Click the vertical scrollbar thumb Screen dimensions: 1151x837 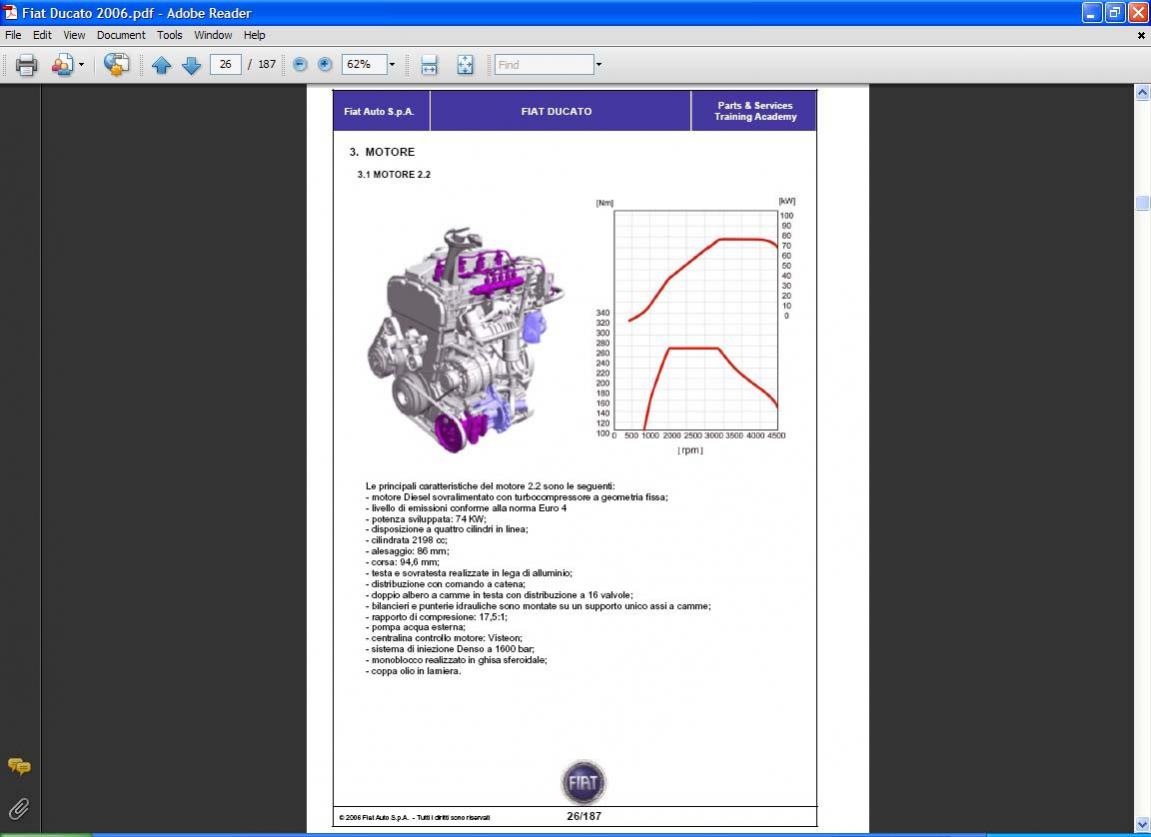click(1142, 204)
